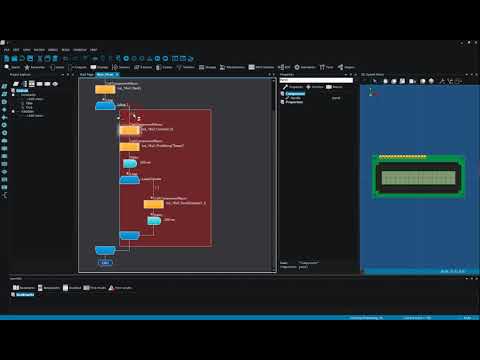Select the second yellow block inside red loop

129,147
